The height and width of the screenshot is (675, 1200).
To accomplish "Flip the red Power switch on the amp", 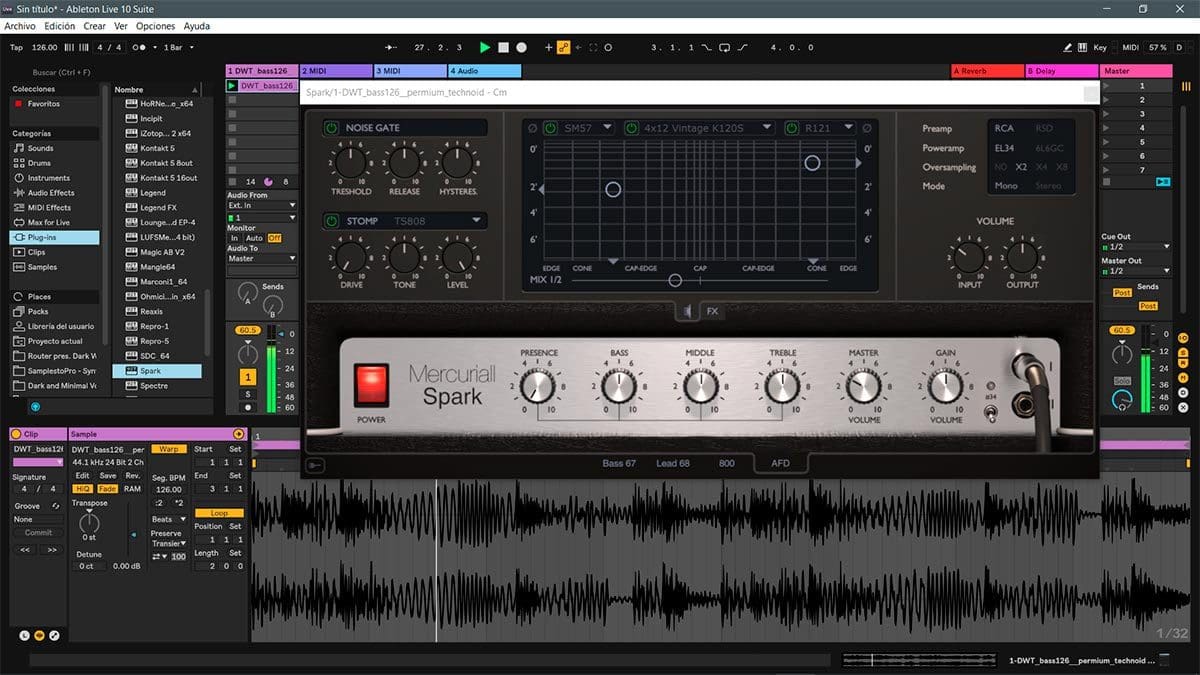I will [x=371, y=385].
